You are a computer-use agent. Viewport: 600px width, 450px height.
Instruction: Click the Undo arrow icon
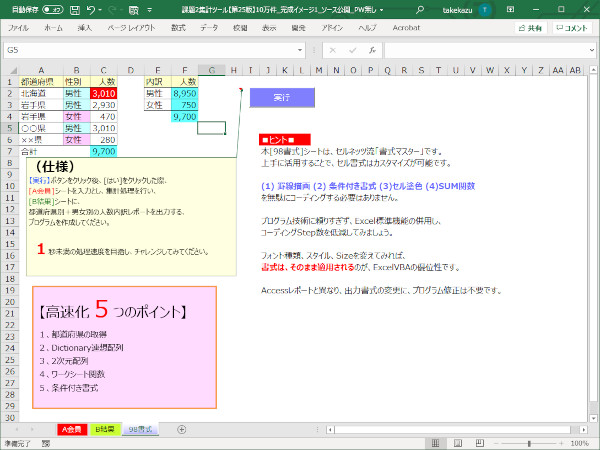click(x=90, y=10)
